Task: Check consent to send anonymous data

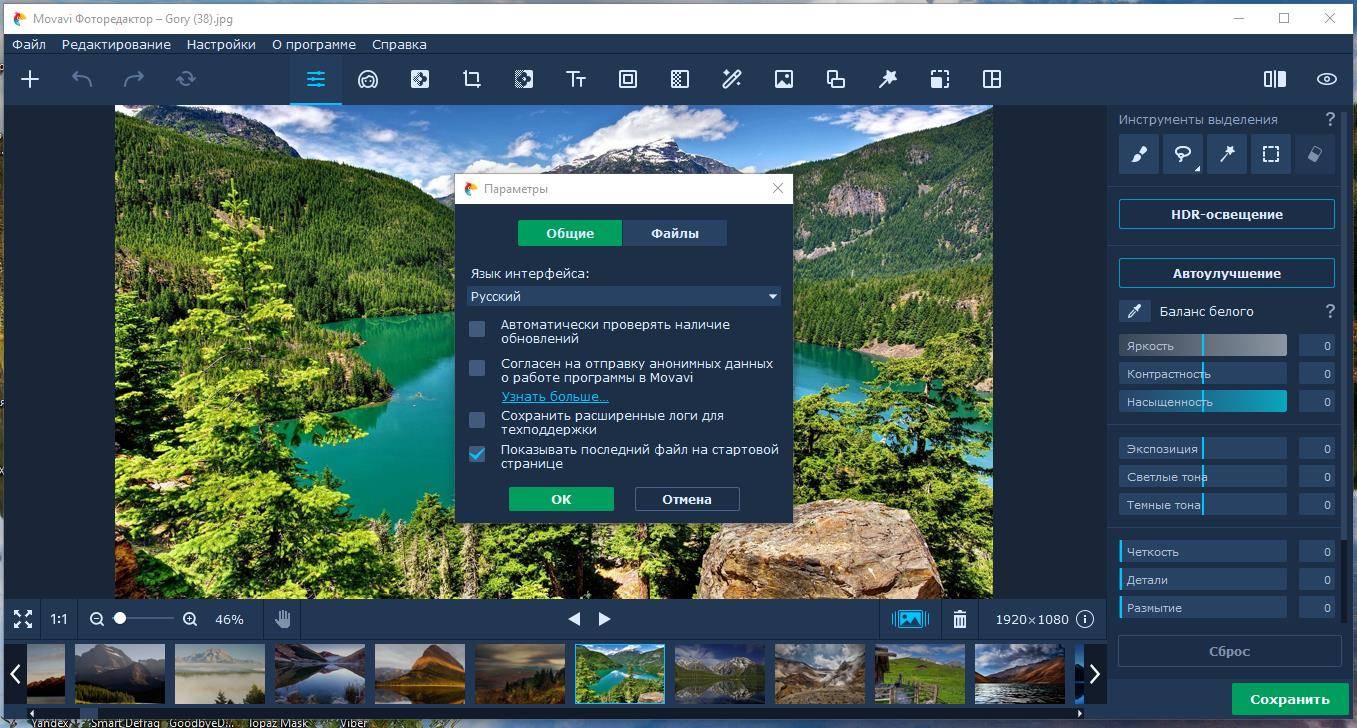Action: click(x=477, y=368)
